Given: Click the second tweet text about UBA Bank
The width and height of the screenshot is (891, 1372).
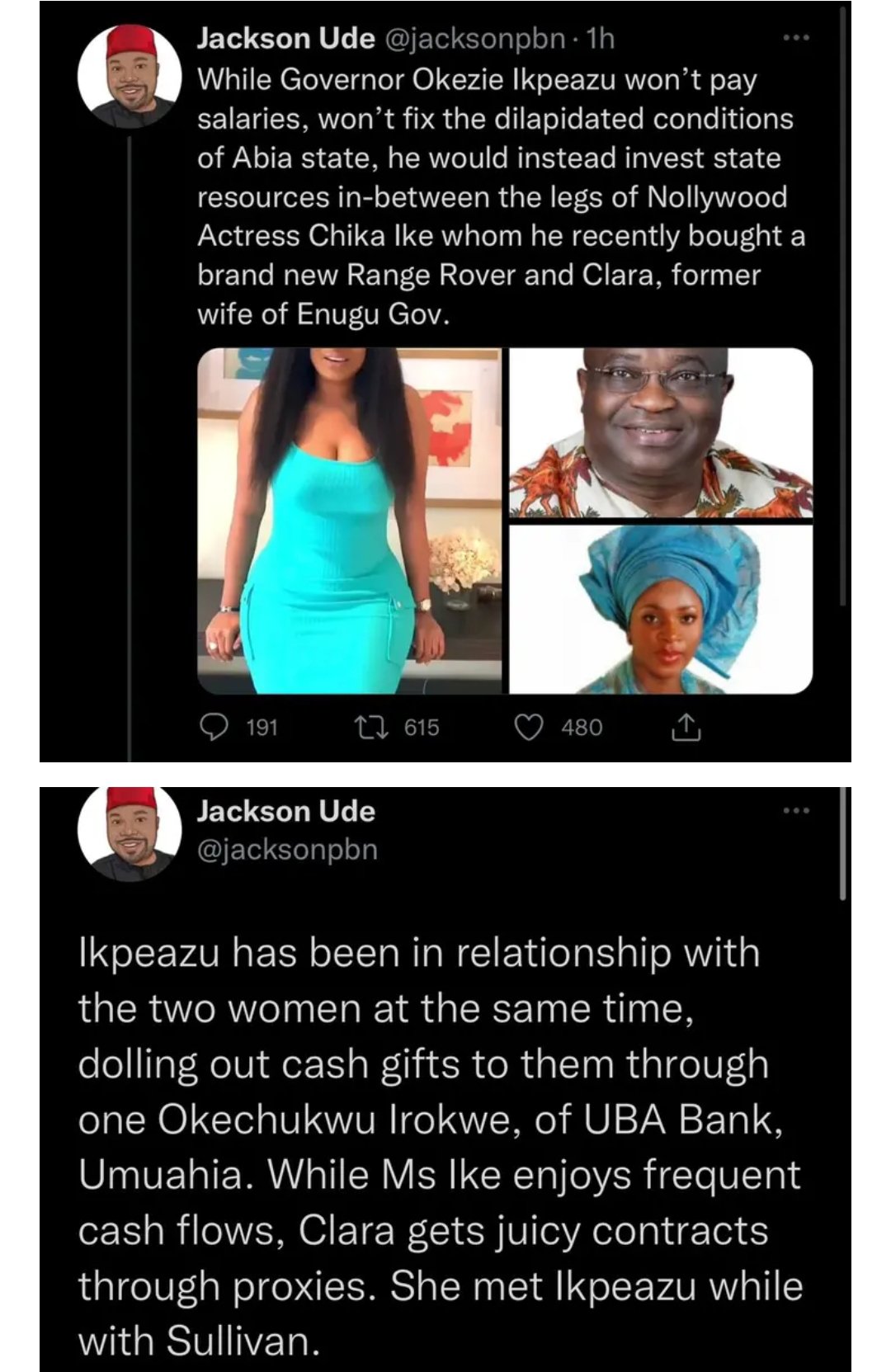Looking at the screenshot, I should 441,1147.
